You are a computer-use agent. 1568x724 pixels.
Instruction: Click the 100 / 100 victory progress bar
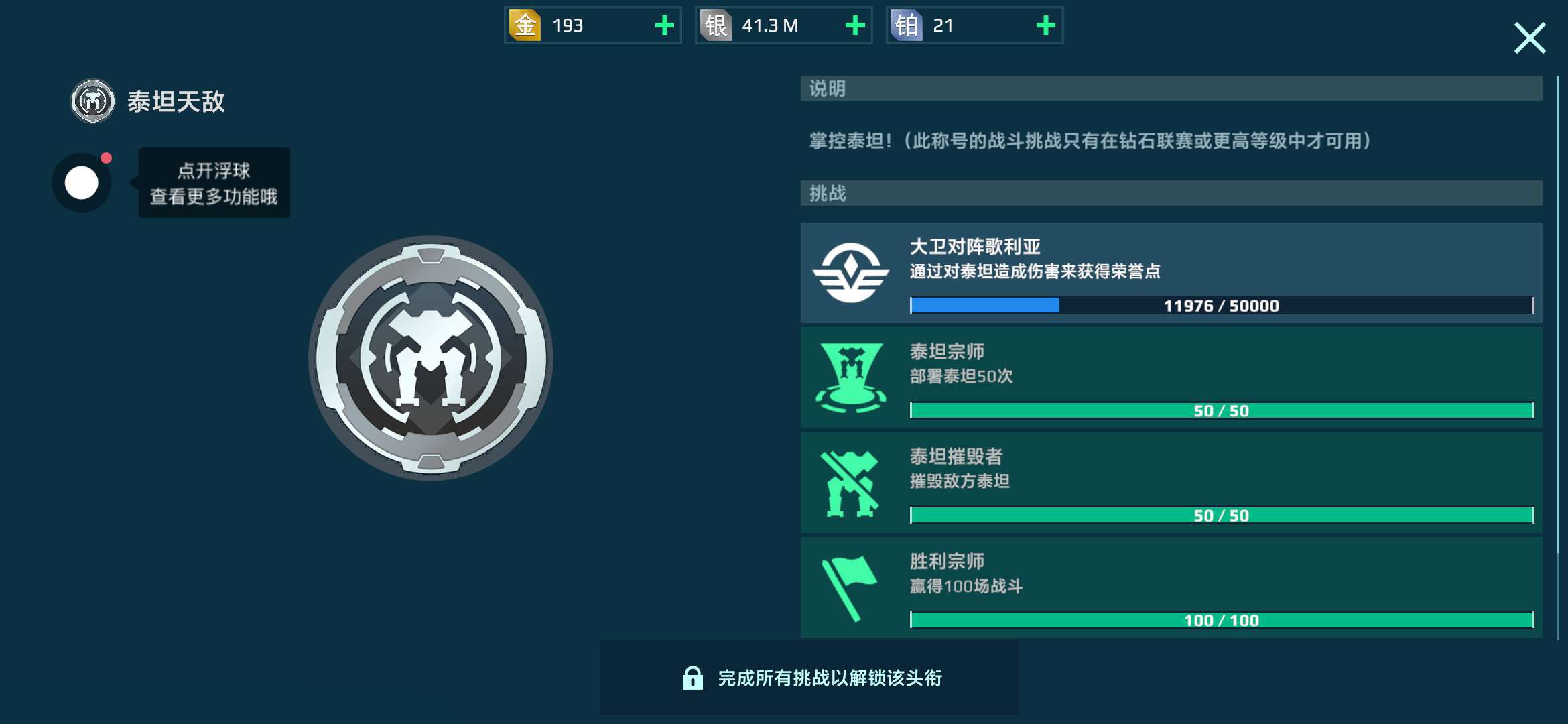1222,620
